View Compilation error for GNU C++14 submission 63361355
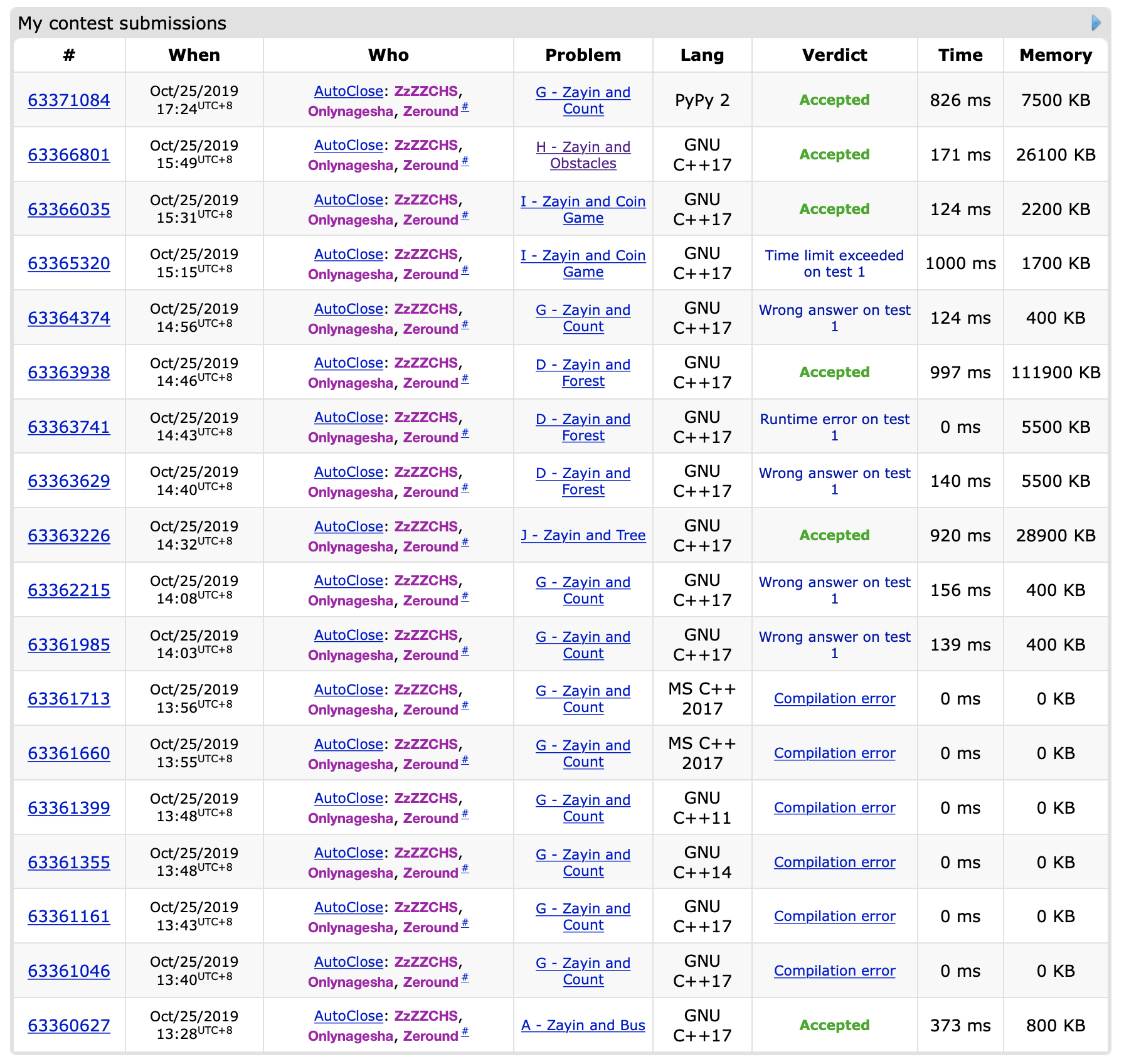The height and width of the screenshot is (1064, 1124). click(834, 862)
